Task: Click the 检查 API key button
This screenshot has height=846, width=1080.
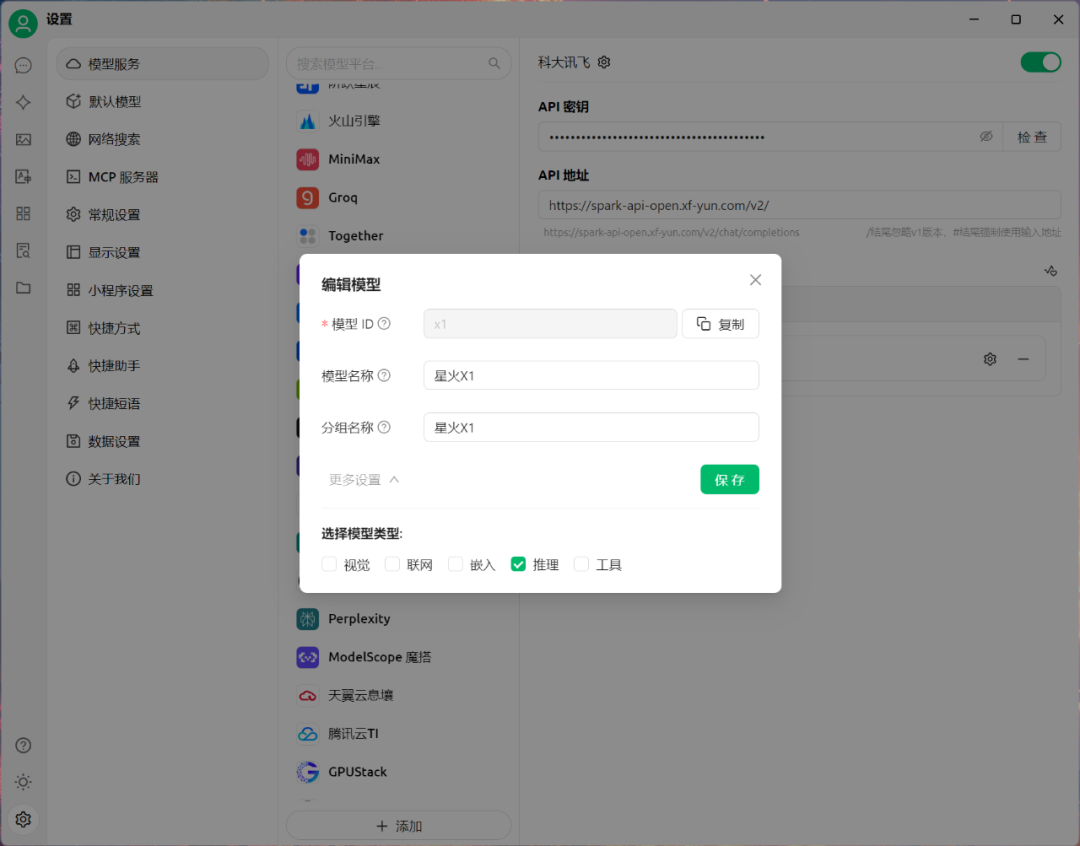Action: coord(1032,137)
